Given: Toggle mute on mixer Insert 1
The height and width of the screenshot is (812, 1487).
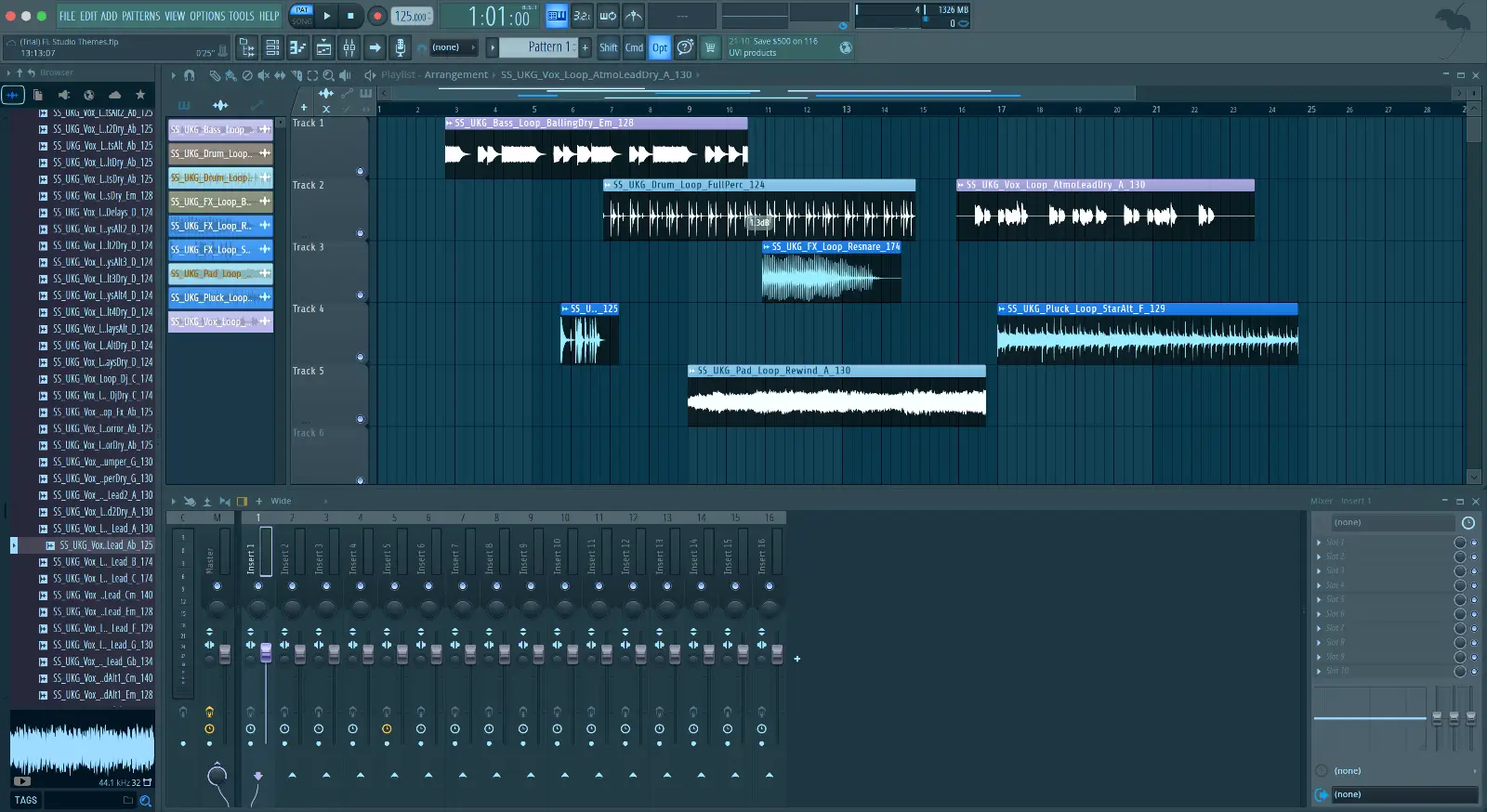Looking at the screenshot, I should (258, 586).
